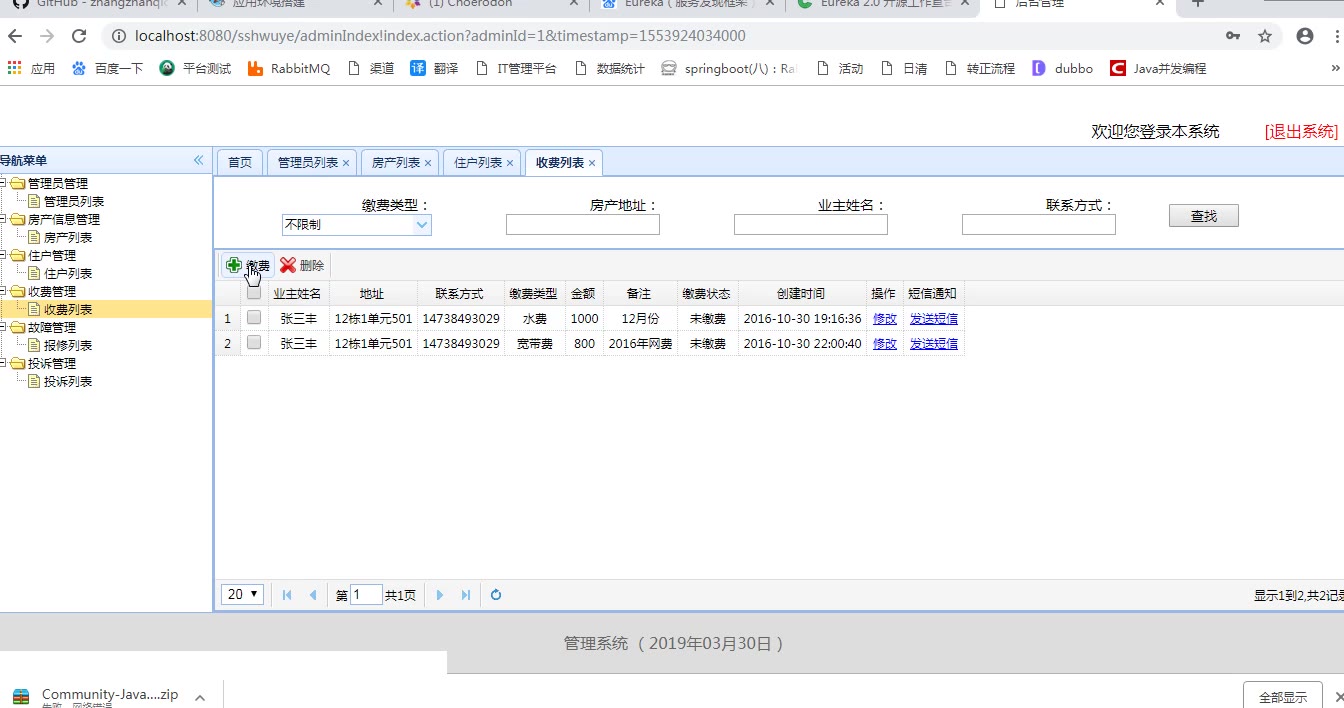The image size is (1344, 708).
Task: Click the next page arrow in pagination
Action: pyautogui.click(x=440, y=595)
